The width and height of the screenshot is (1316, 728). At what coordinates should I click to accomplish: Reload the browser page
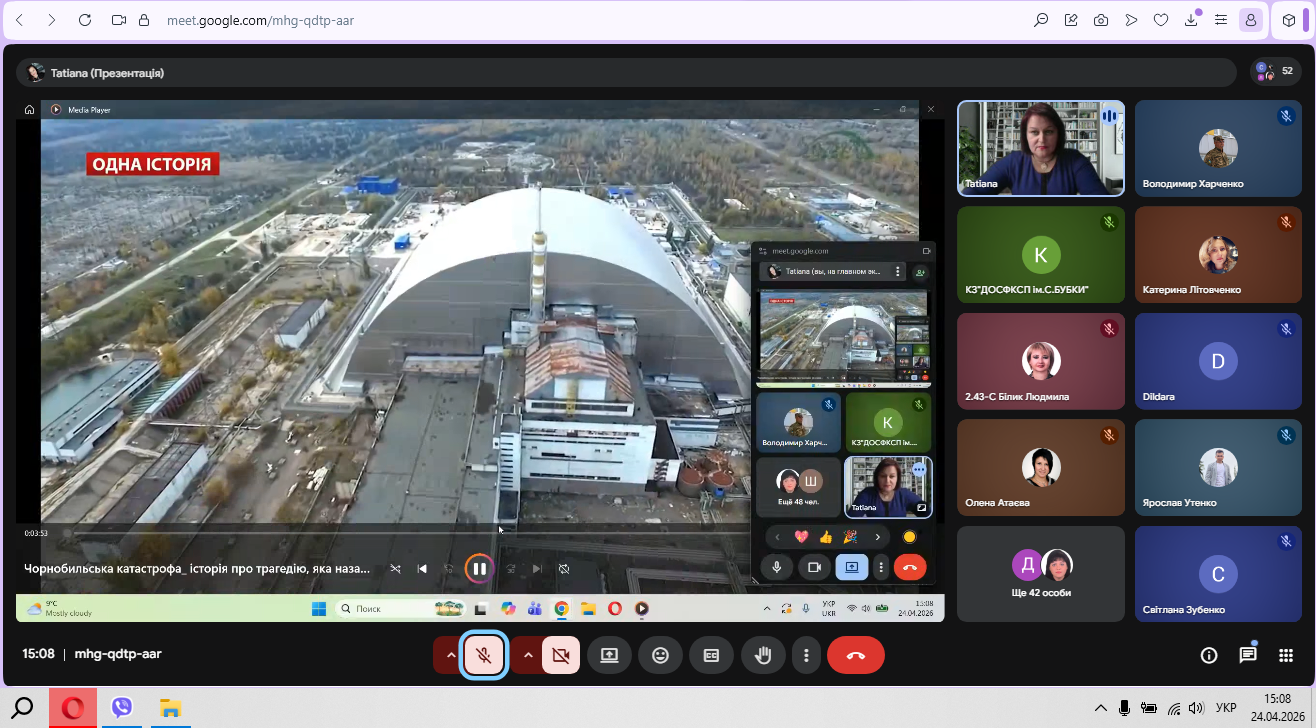[x=84, y=20]
